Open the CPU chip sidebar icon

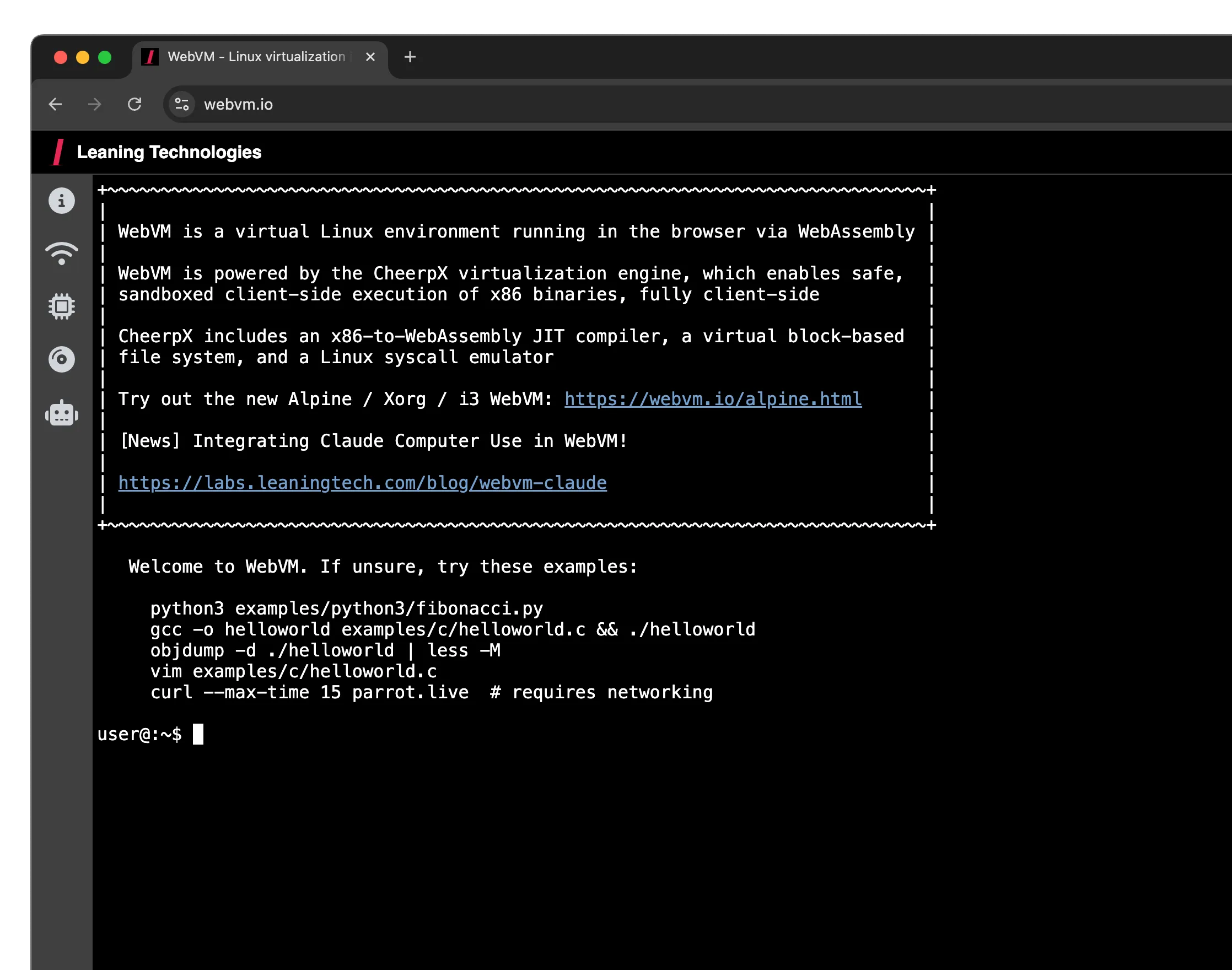(61, 306)
